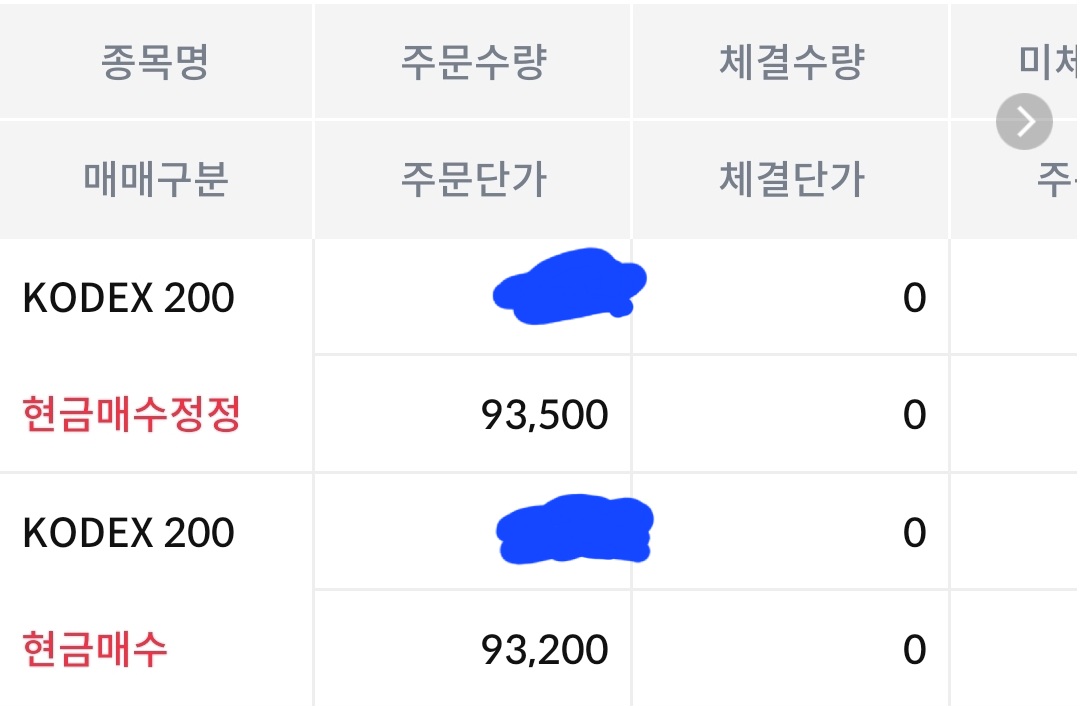Select the 주문수량 column header

[474, 62]
